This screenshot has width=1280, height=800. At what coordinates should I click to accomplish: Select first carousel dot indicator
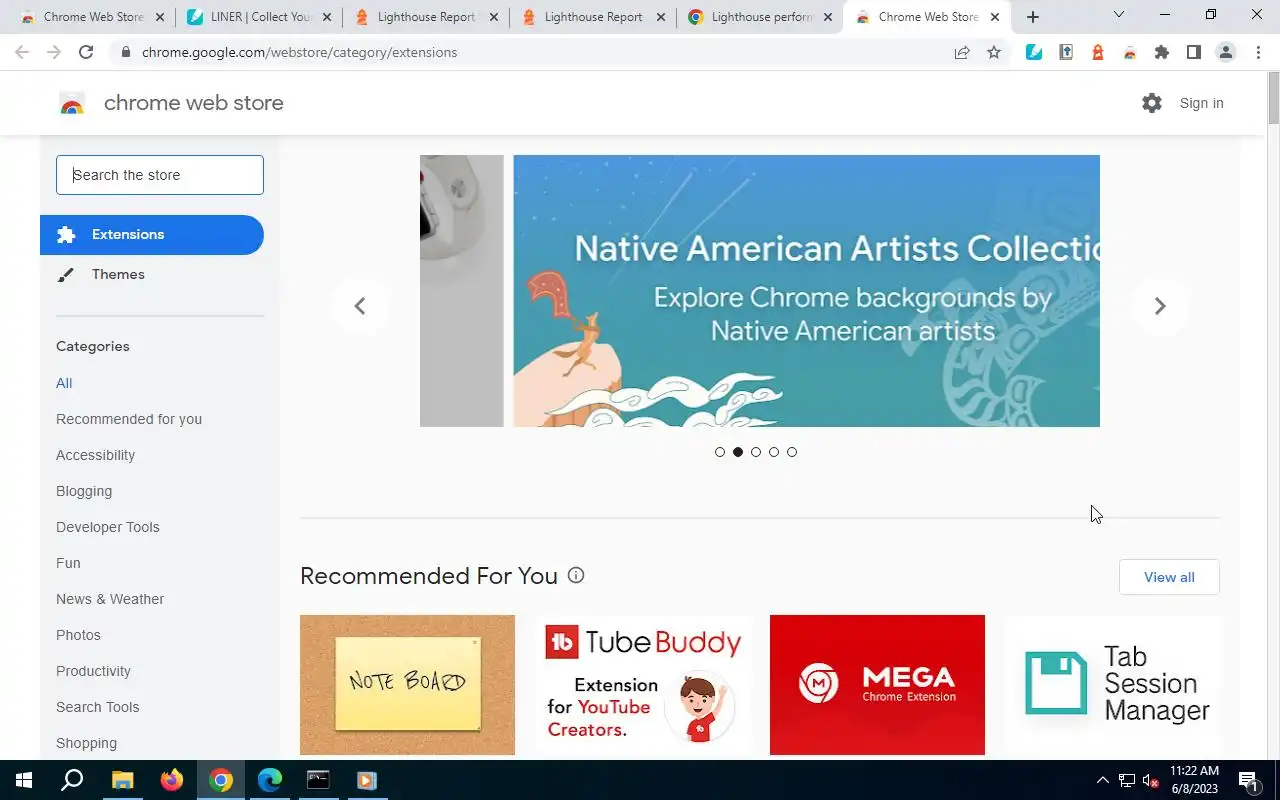pyautogui.click(x=720, y=452)
